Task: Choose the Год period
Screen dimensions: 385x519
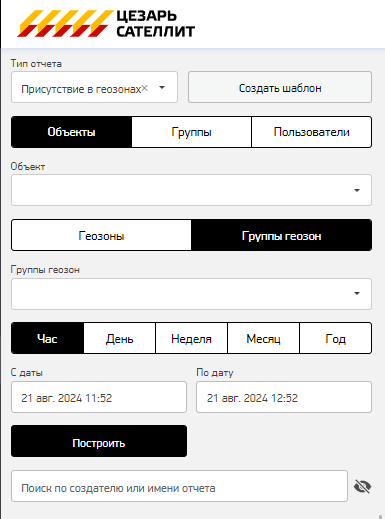Action: [336, 339]
